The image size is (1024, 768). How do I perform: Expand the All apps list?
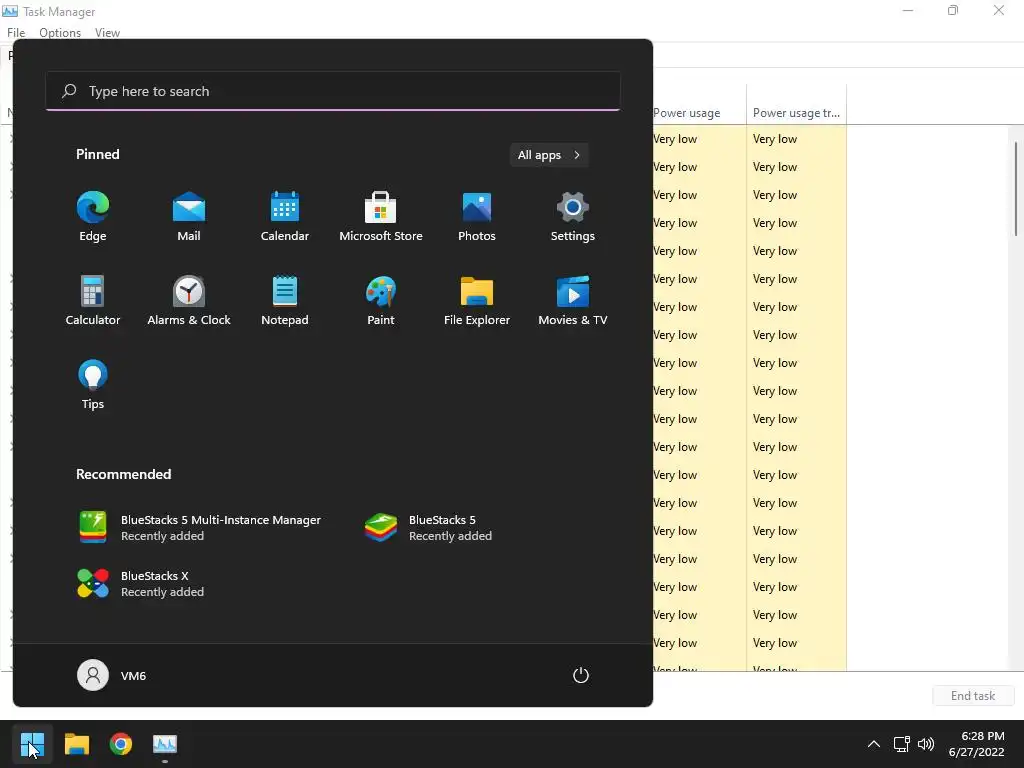click(x=549, y=155)
